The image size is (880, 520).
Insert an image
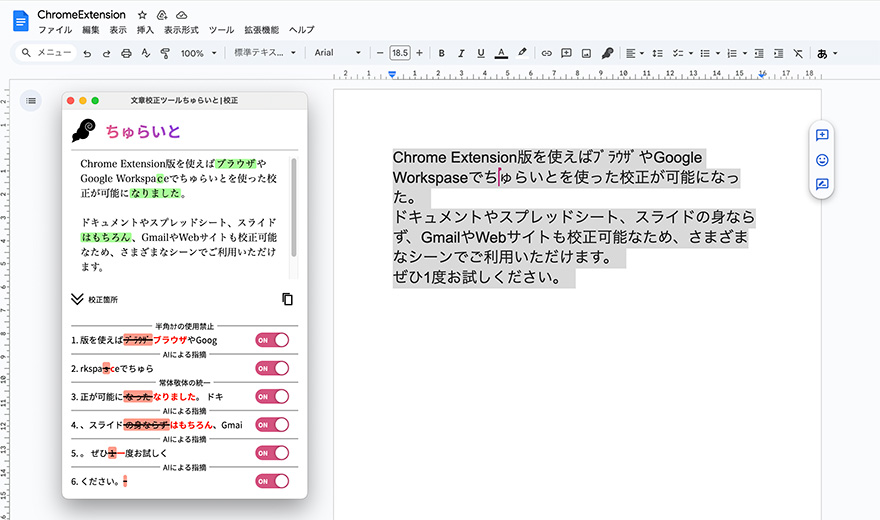pos(586,53)
